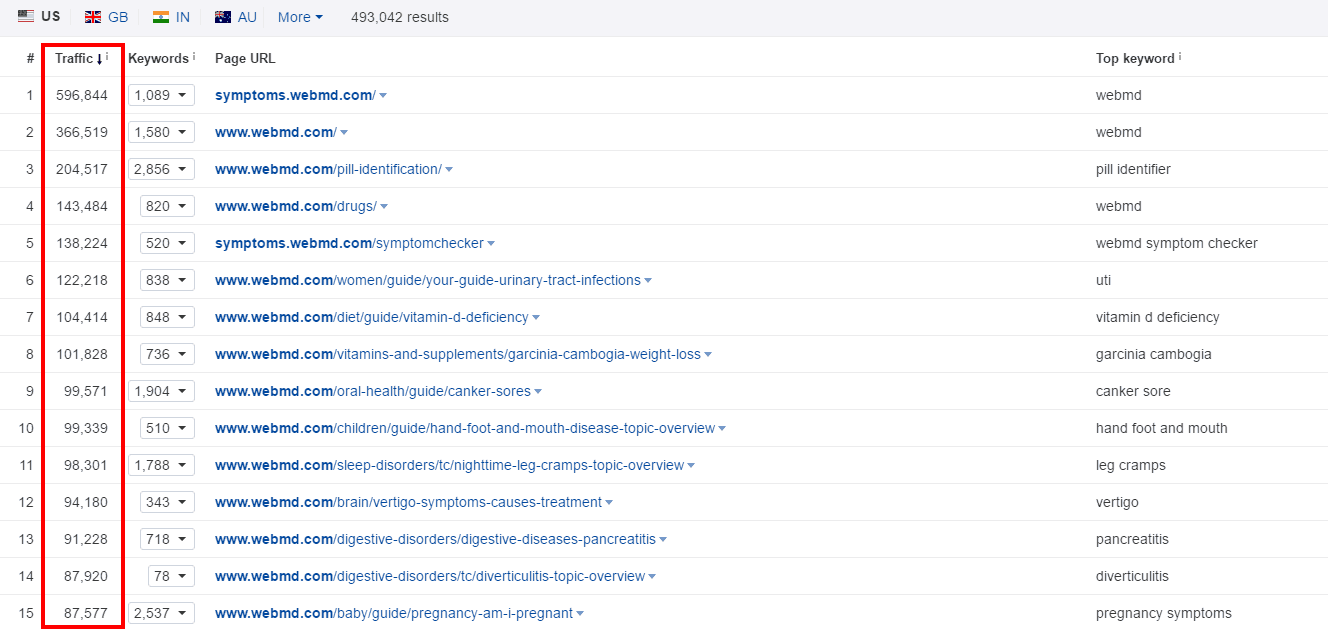Click caret beside symptomchecker URL

(491, 244)
